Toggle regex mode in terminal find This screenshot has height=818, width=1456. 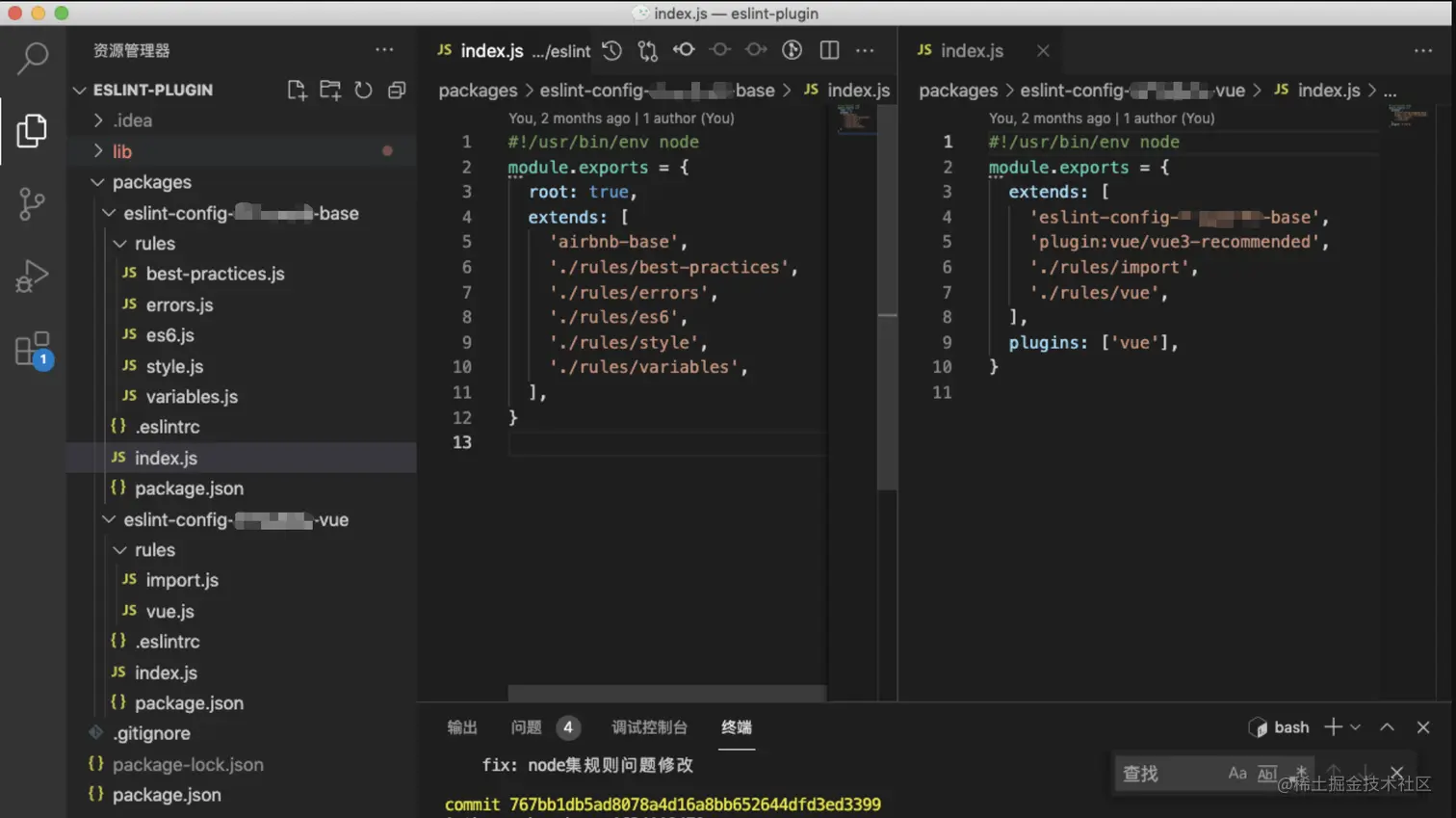pos(1300,773)
